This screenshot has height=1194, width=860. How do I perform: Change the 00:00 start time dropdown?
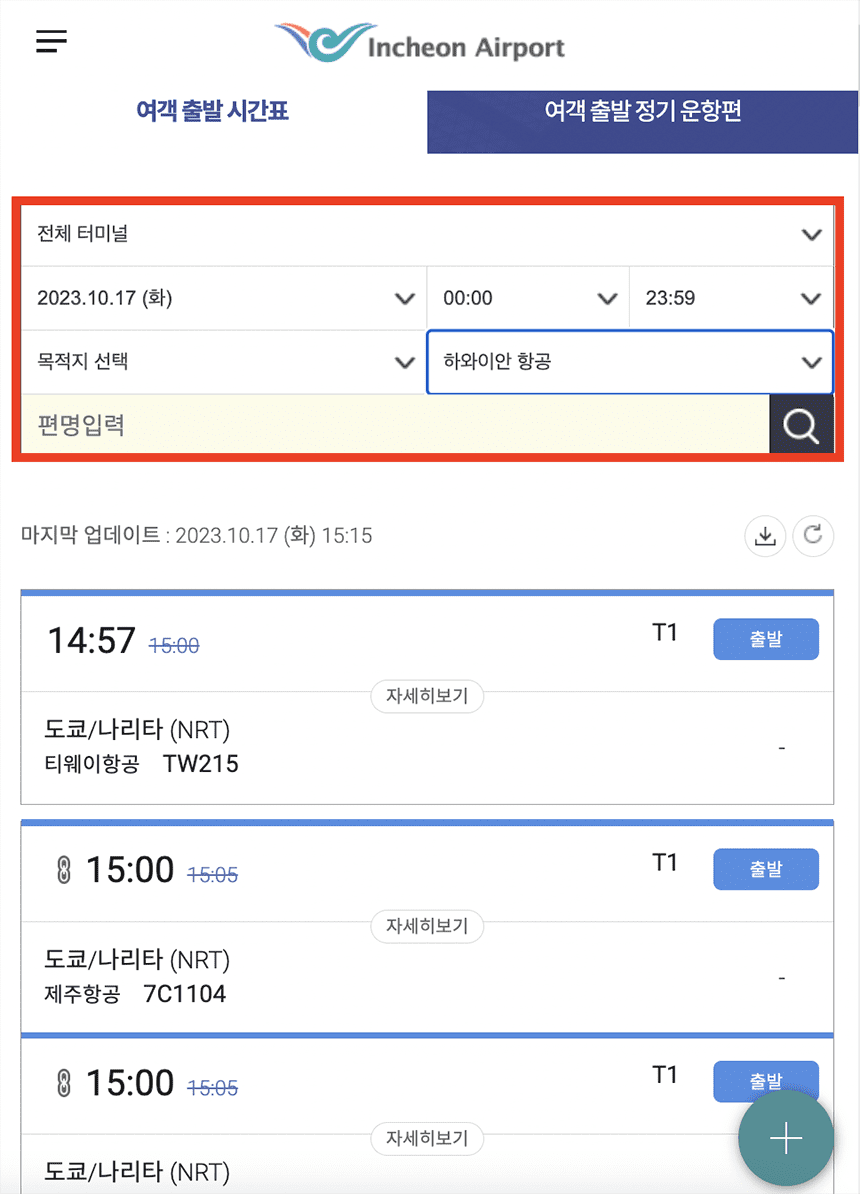(528, 297)
